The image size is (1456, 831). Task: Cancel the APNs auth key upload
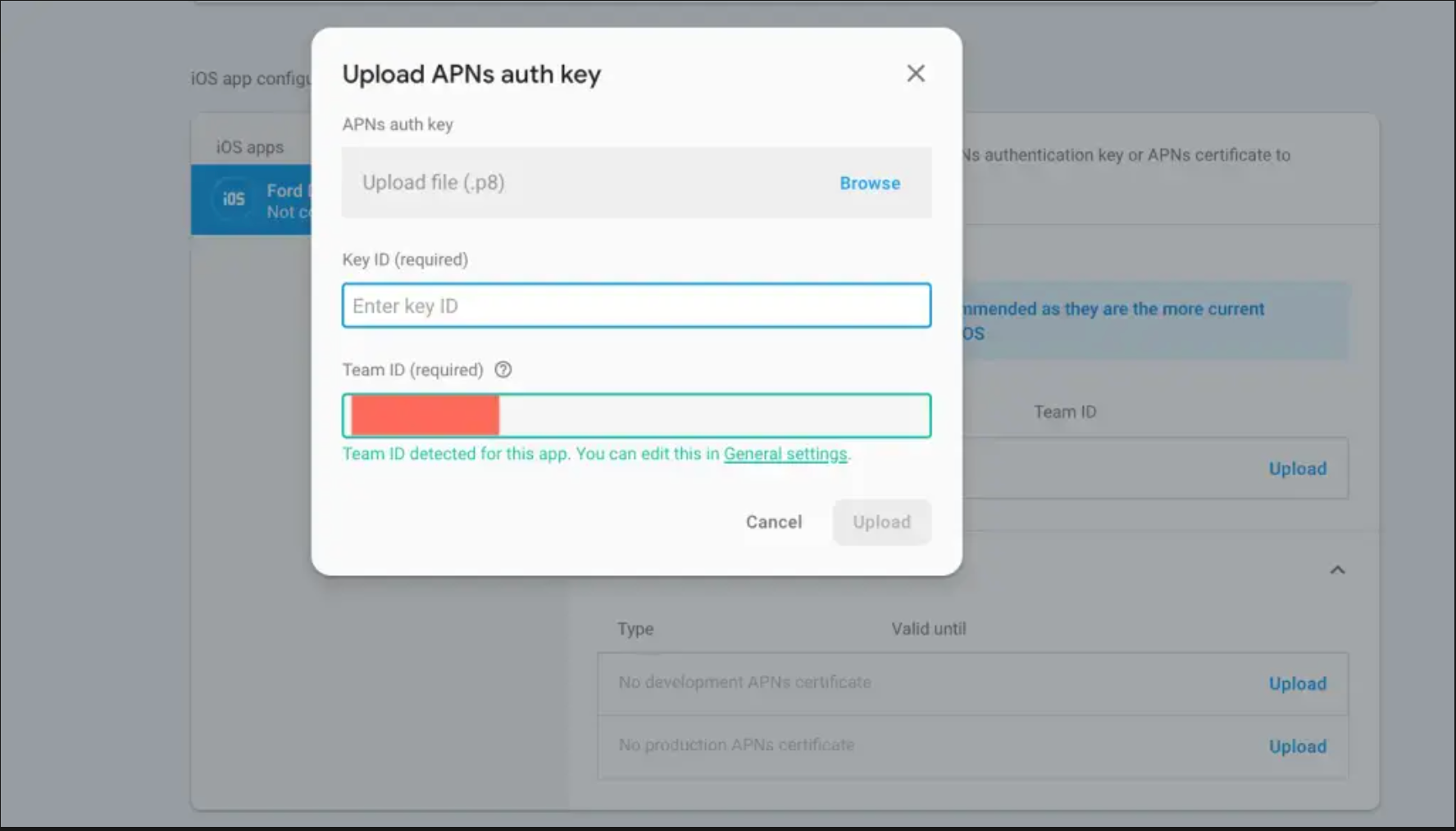click(774, 522)
